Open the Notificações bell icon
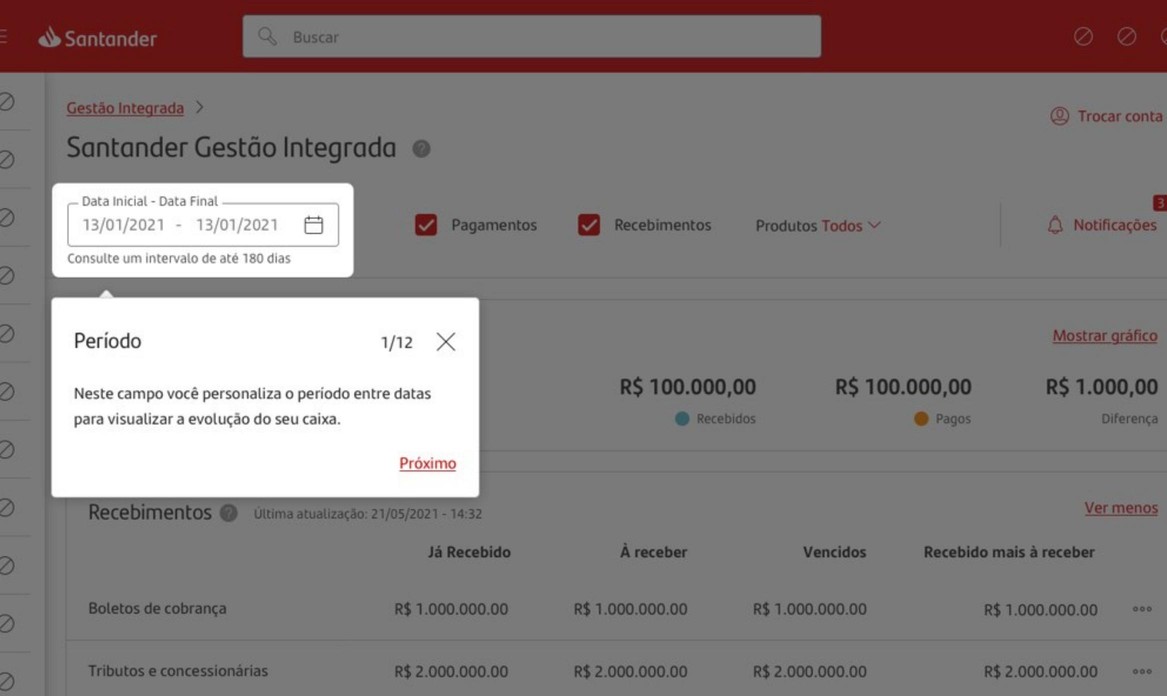The width and height of the screenshot is (1167, 696). coord(1055,225)
